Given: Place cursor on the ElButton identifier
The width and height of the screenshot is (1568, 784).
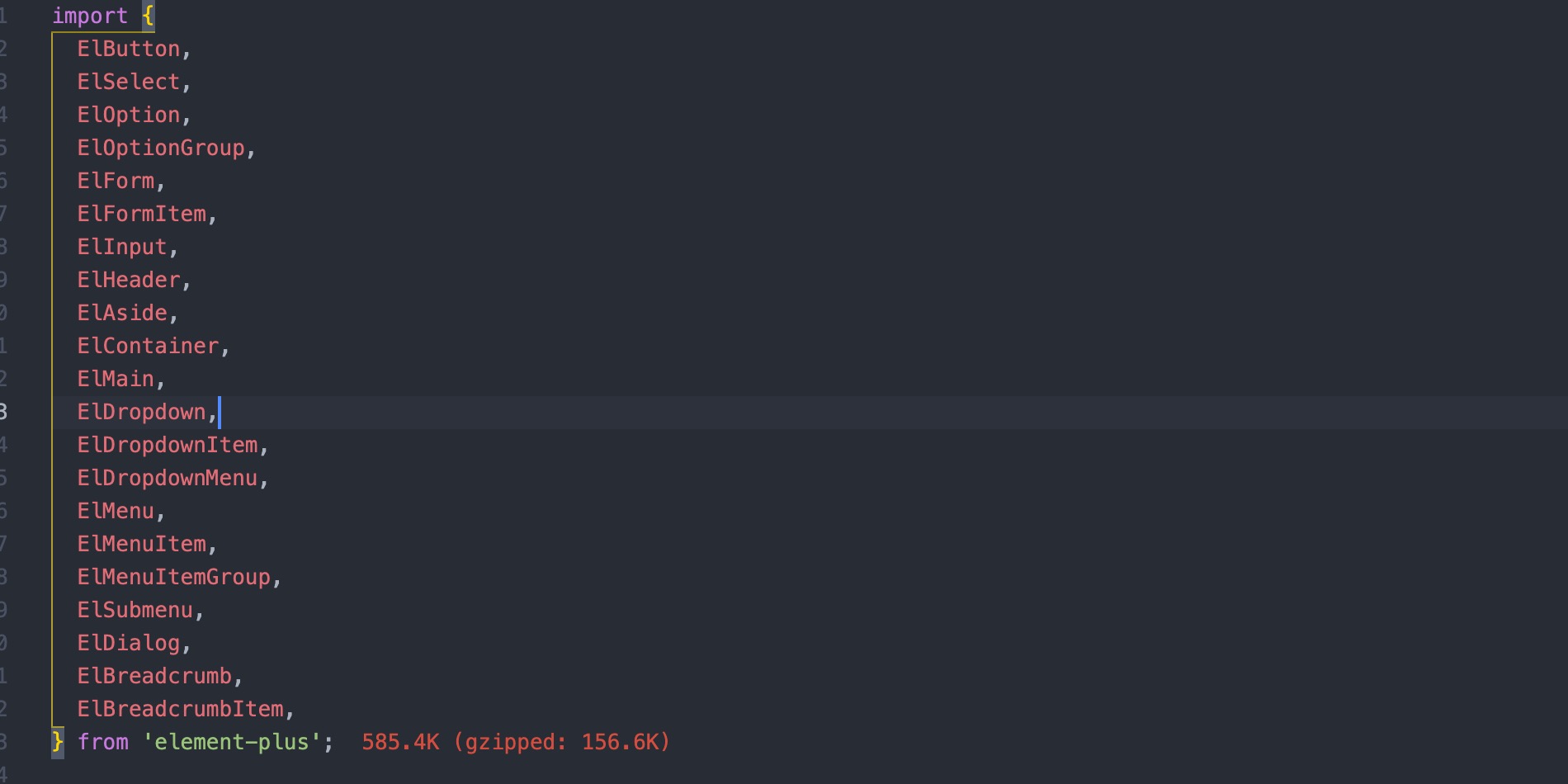Looking at the screenshot, I should pos(129,49).
